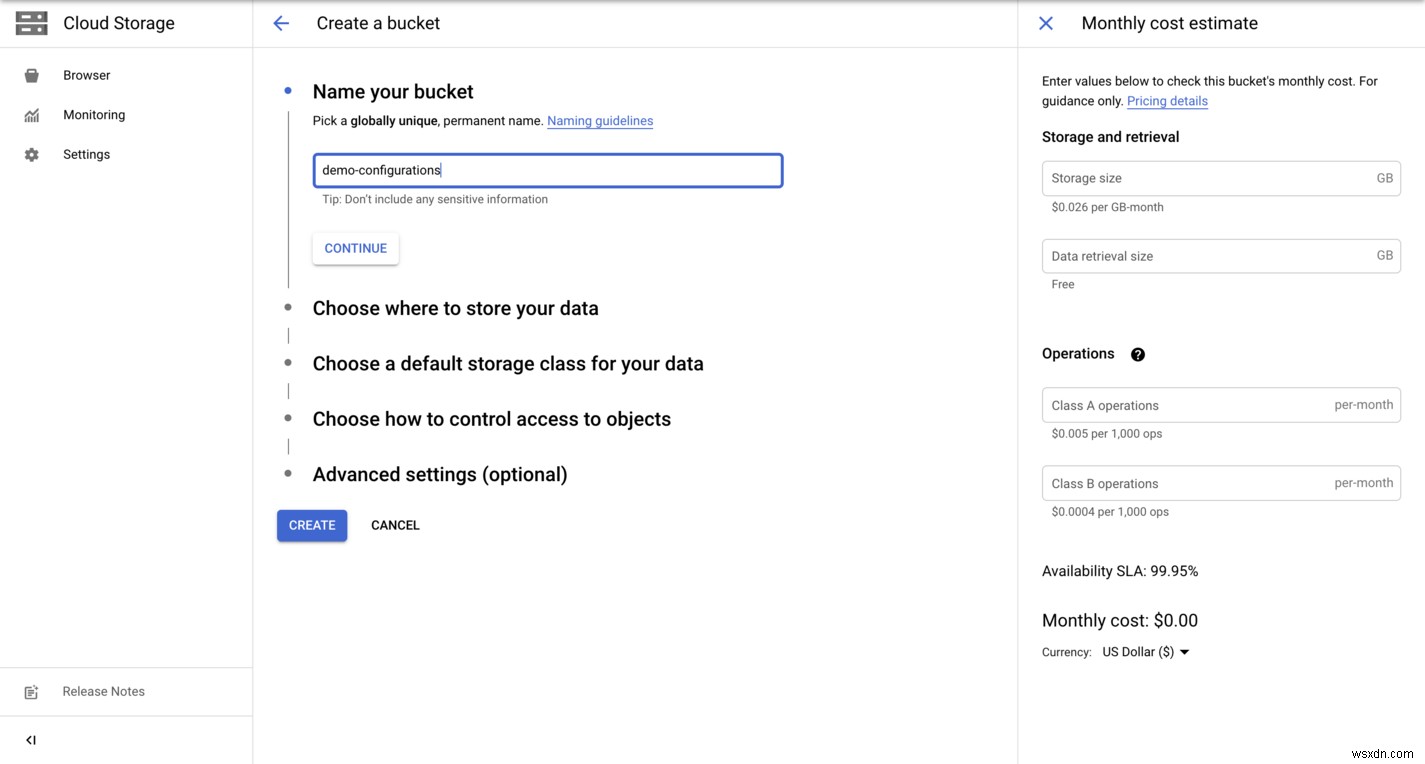Click the bucket name input field
Viewport: 1425px width, 764px height.
(x=547, y=170)
